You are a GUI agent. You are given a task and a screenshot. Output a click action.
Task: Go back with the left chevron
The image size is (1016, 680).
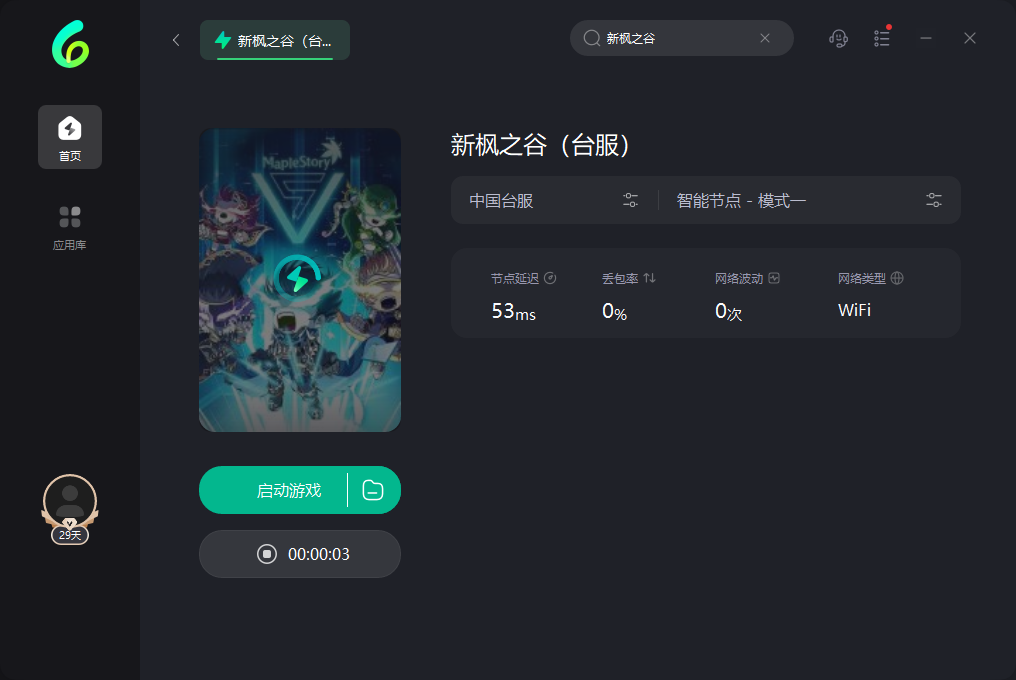tap(176, 40)
